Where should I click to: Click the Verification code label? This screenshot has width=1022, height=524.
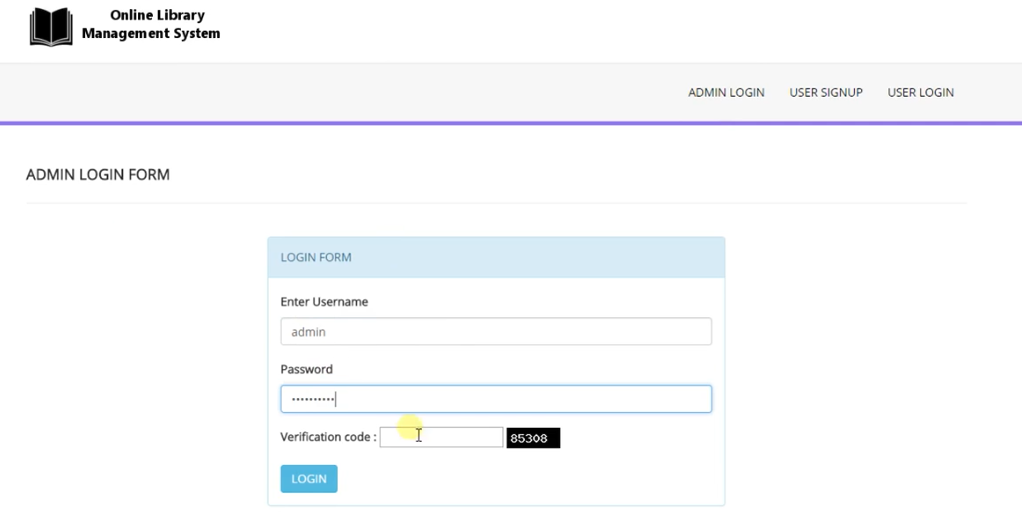coord(328,437)
